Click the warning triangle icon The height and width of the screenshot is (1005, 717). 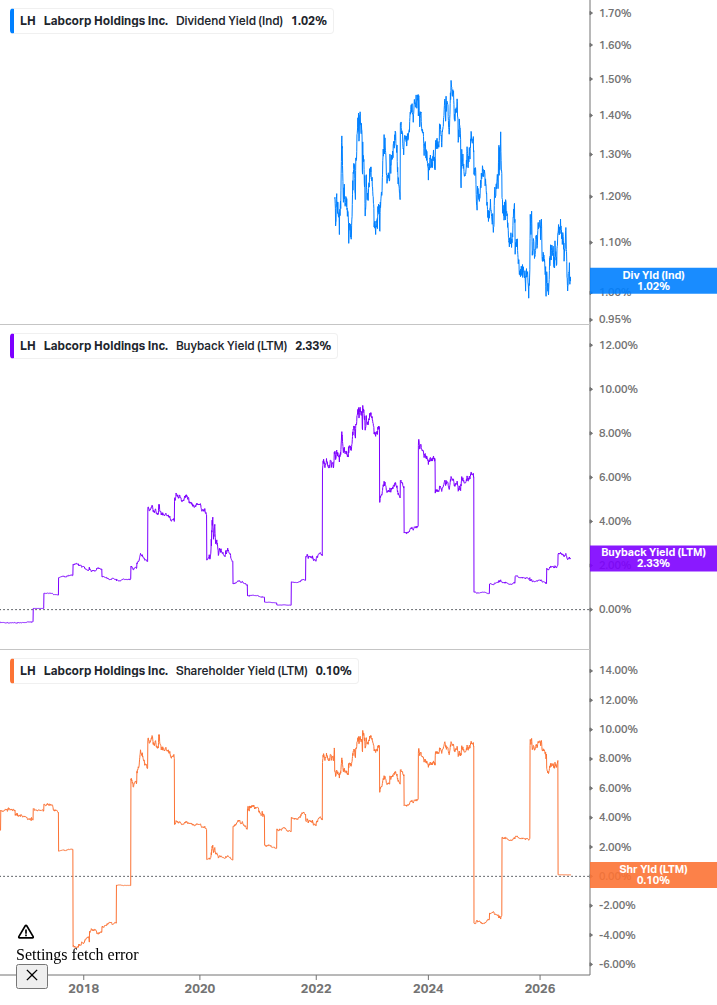tap(26, 932)
